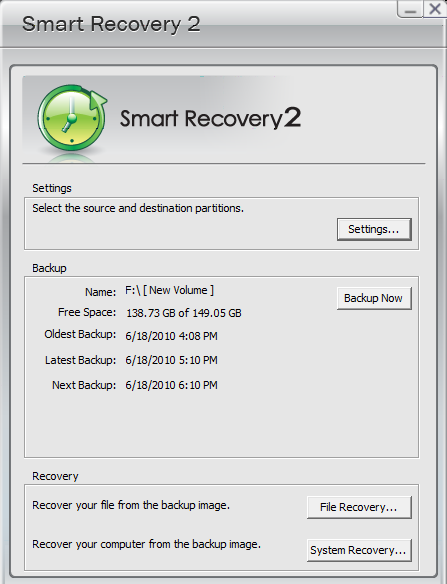
Task: Click the 'Recover your file' description text
Action: (131, 505)
